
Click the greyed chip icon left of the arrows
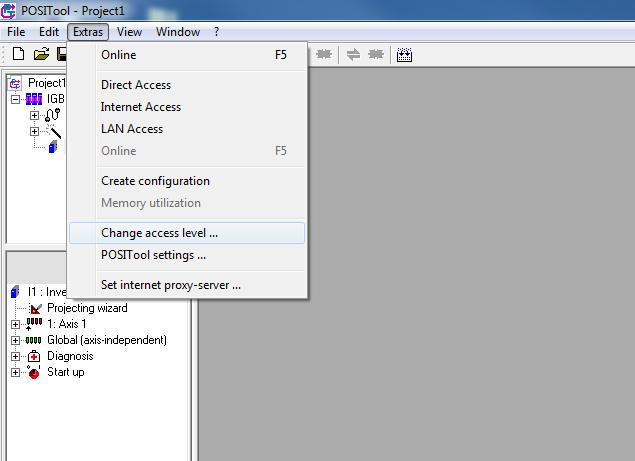324,54
